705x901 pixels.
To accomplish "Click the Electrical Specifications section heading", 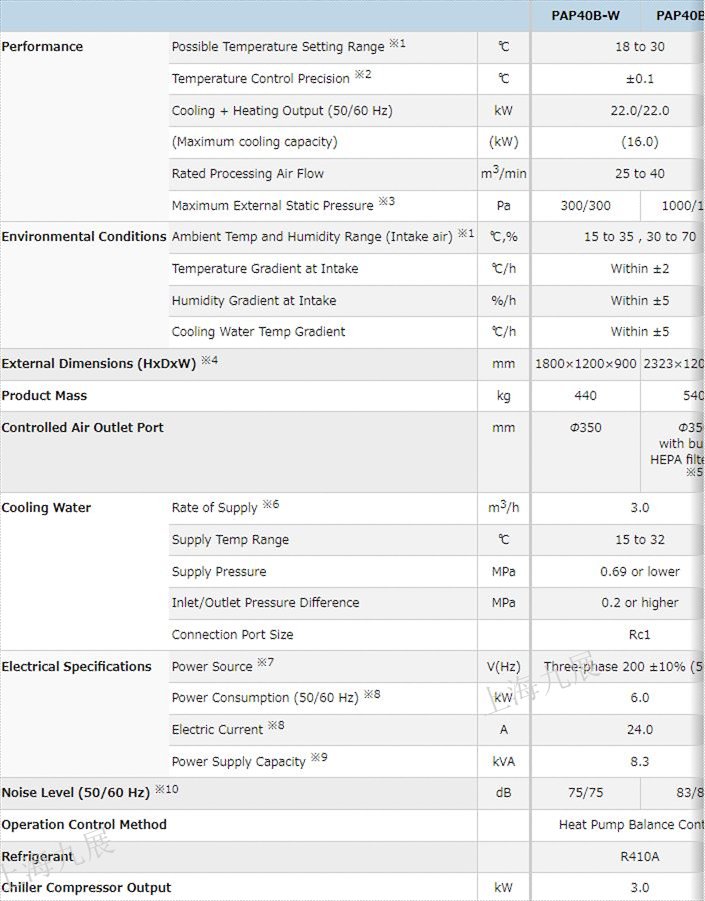I will [76, 667].
